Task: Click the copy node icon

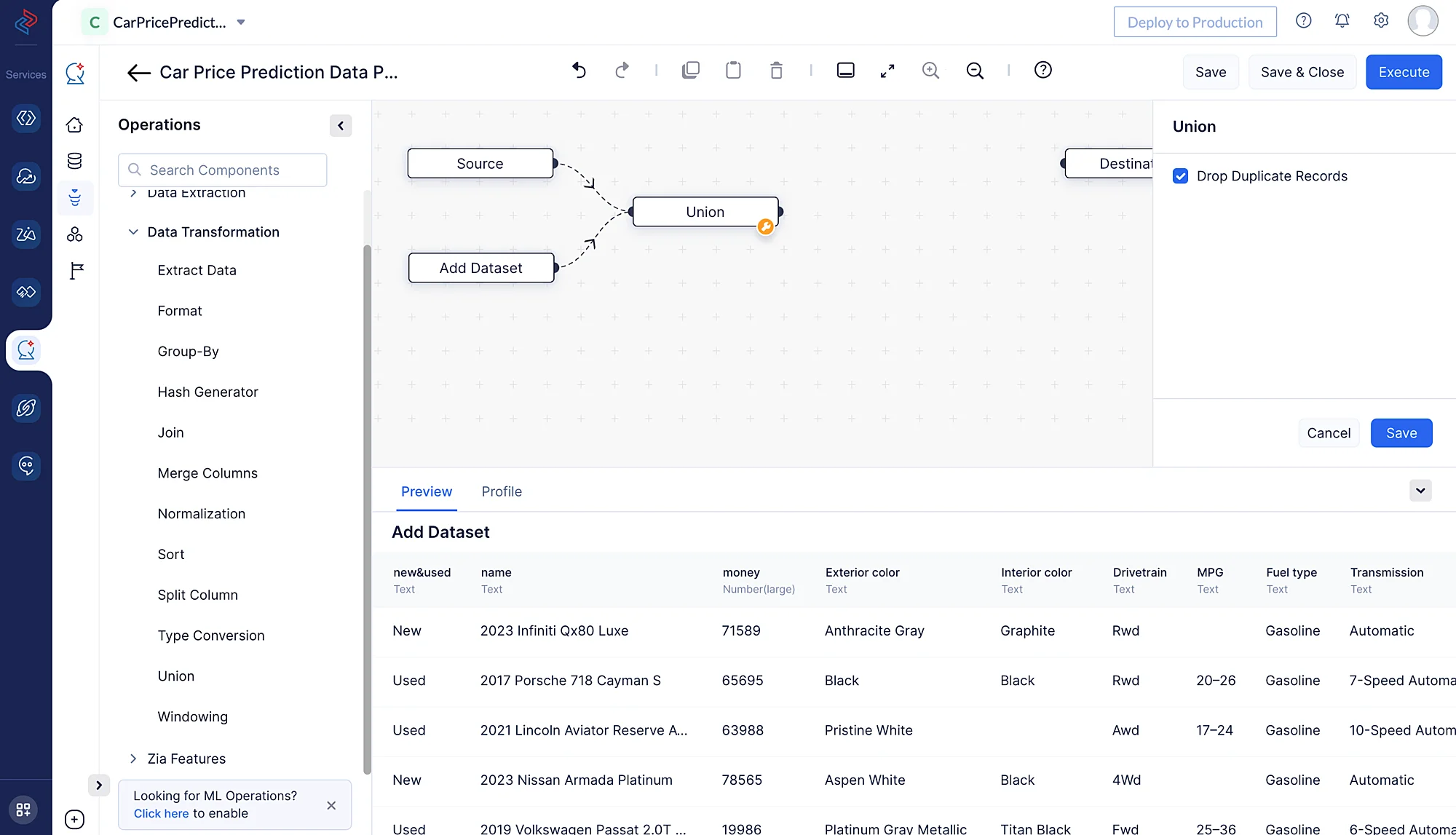Action: [690, 71]
